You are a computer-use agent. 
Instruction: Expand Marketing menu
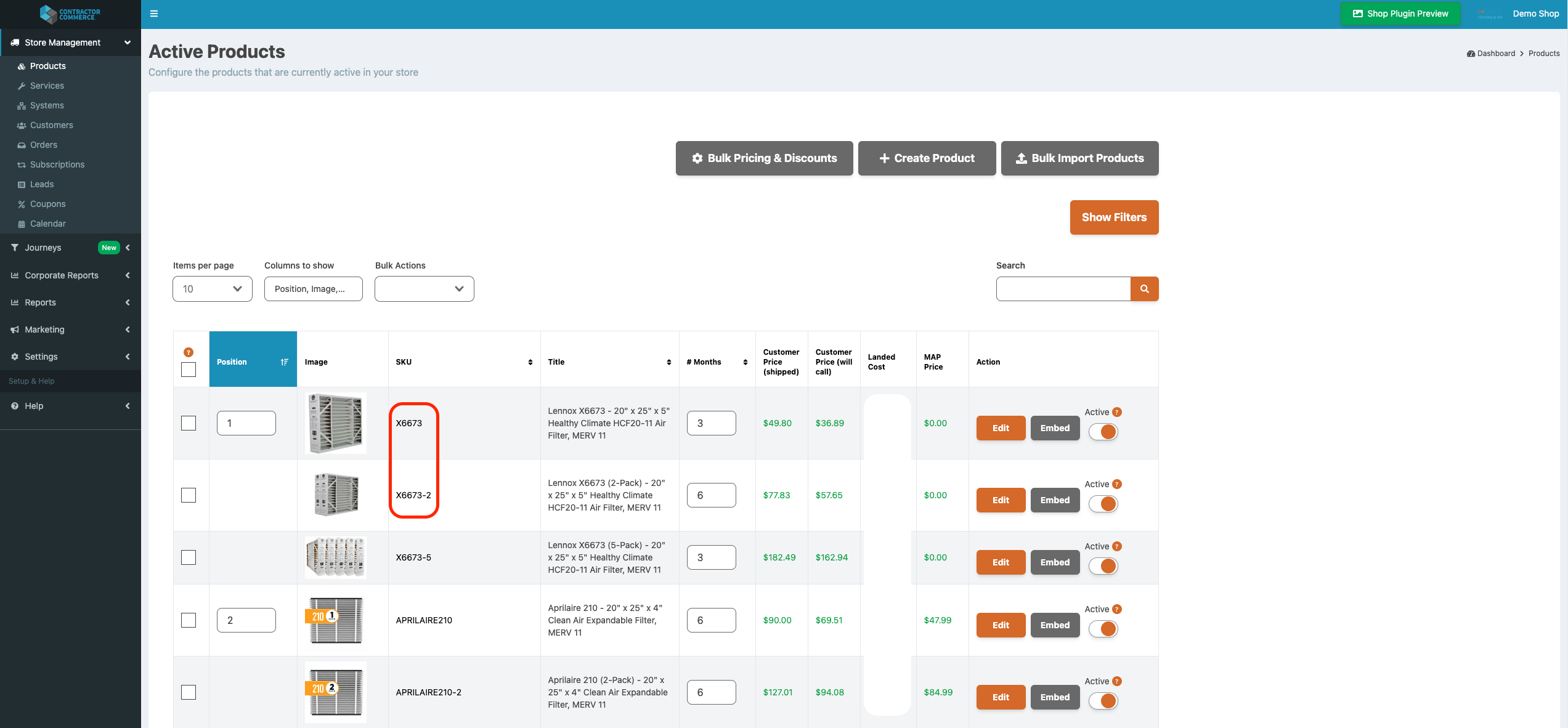(x=70, y=330)
